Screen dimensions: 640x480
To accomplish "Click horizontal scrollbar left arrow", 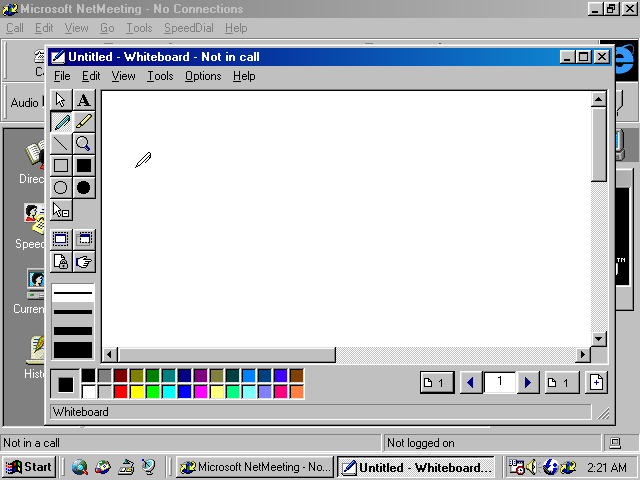I will pos(109,355).
